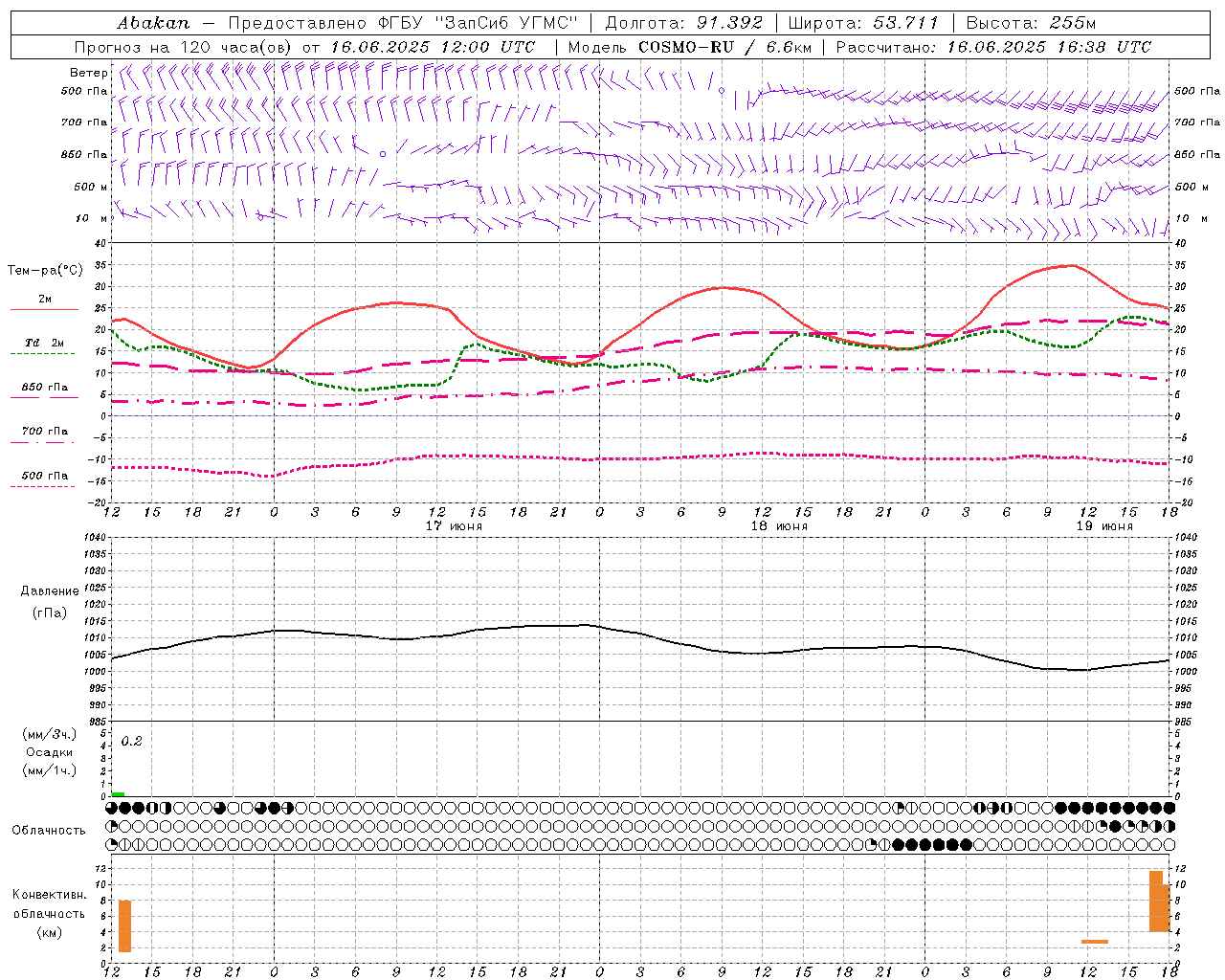Click the '19 июня' date label
This screenshot has width=1225, height=980.
1104,526
